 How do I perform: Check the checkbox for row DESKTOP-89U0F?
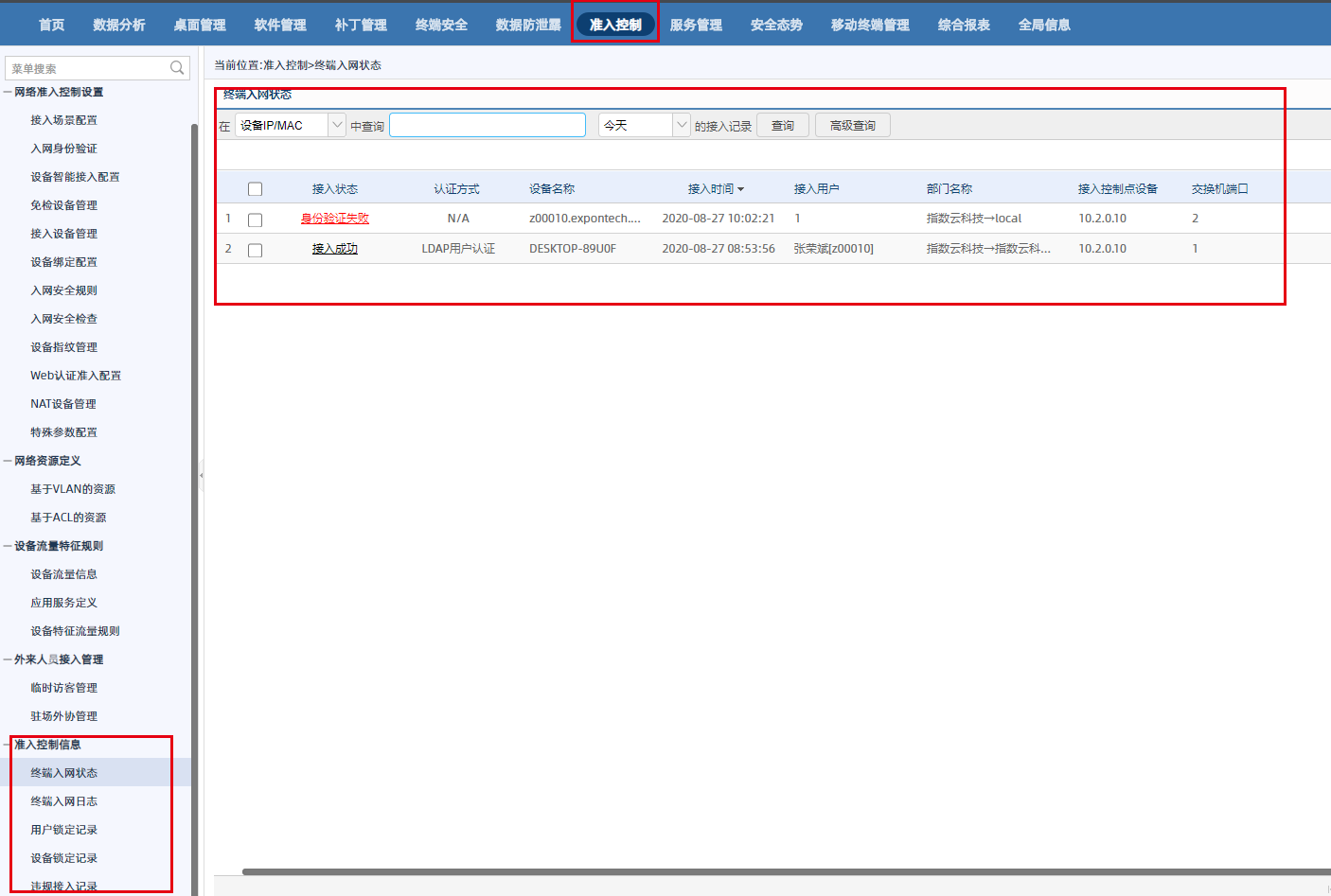[x=255, y=250]
